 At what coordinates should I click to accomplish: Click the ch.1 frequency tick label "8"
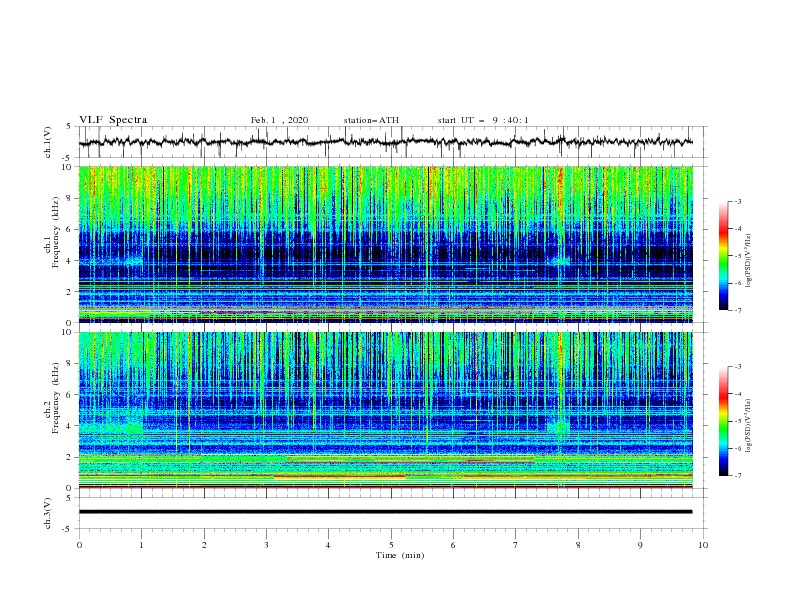[x=69, y=198]
